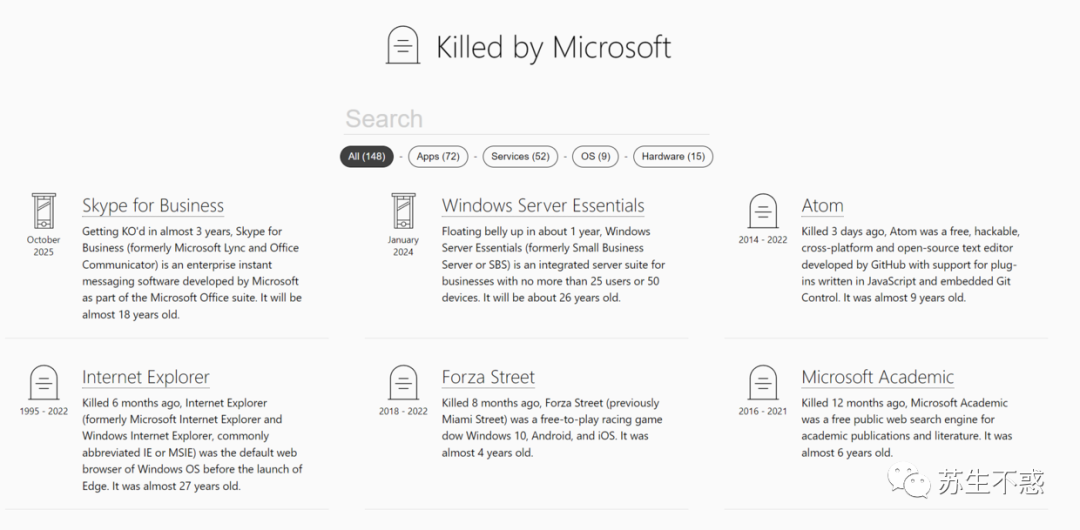Click the tombstone icon next to Atom

[762, 211]
